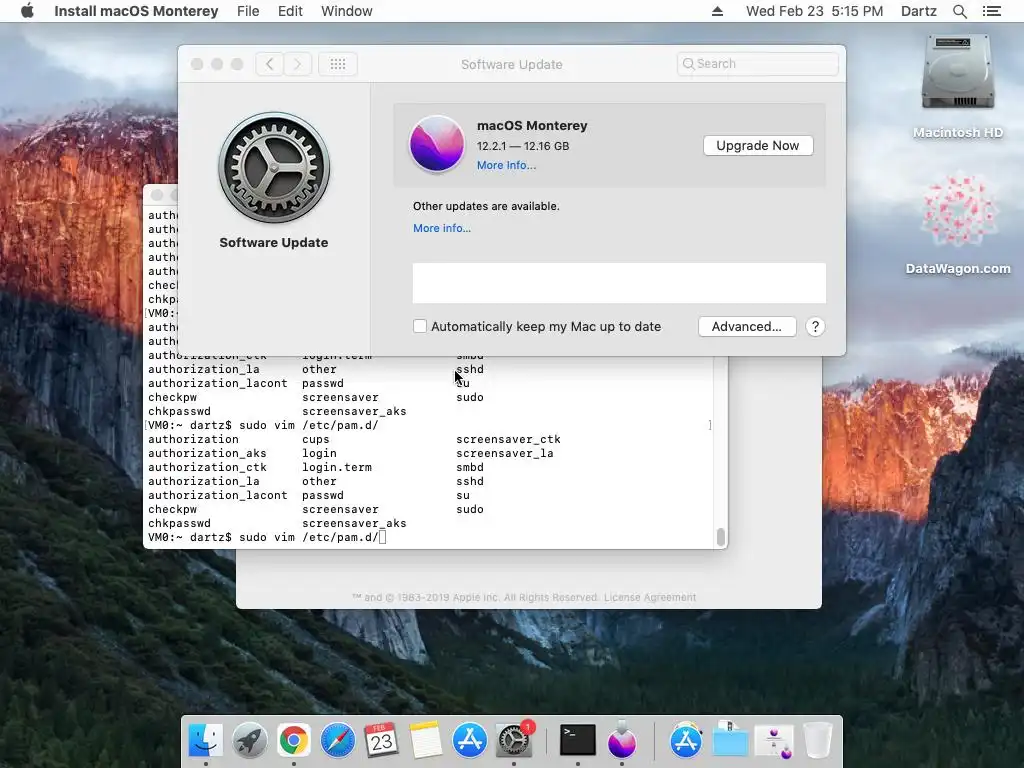1024x768 pixels.
Task: Go back in System Preferences
Action: (269, 64)
